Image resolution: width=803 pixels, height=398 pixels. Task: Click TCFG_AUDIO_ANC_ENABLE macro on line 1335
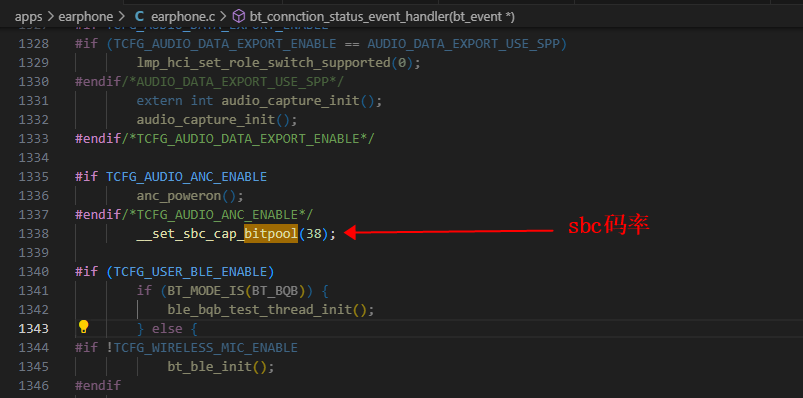(x=186, y=177)
